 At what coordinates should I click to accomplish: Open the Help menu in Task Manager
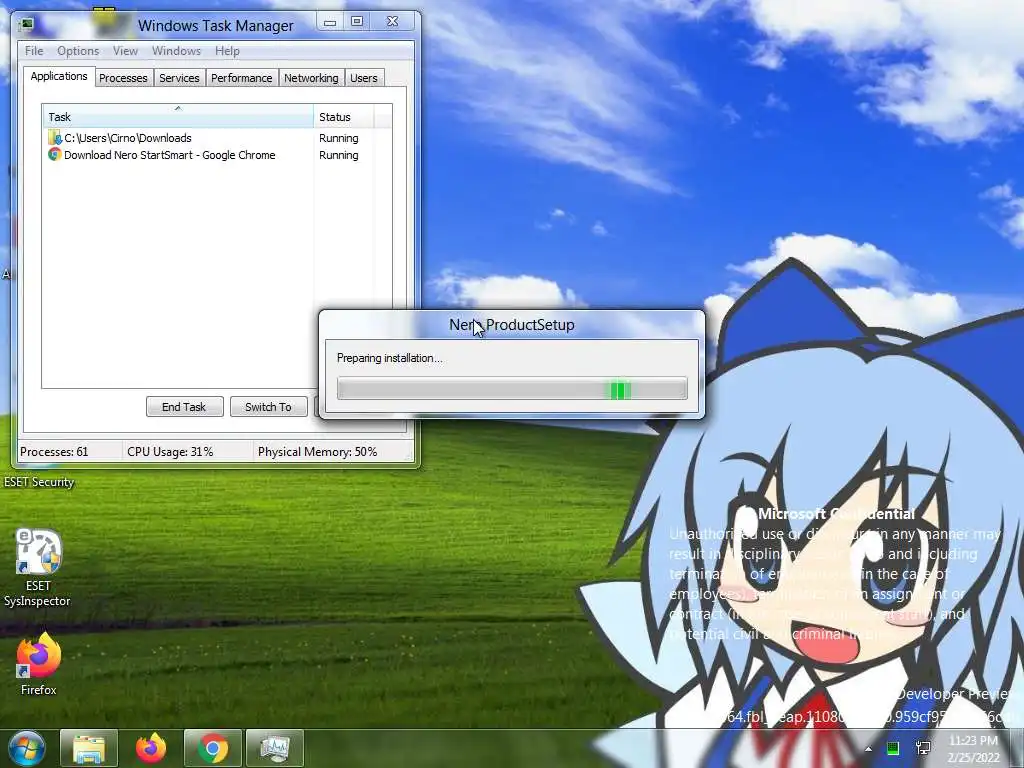pos(227,51)
